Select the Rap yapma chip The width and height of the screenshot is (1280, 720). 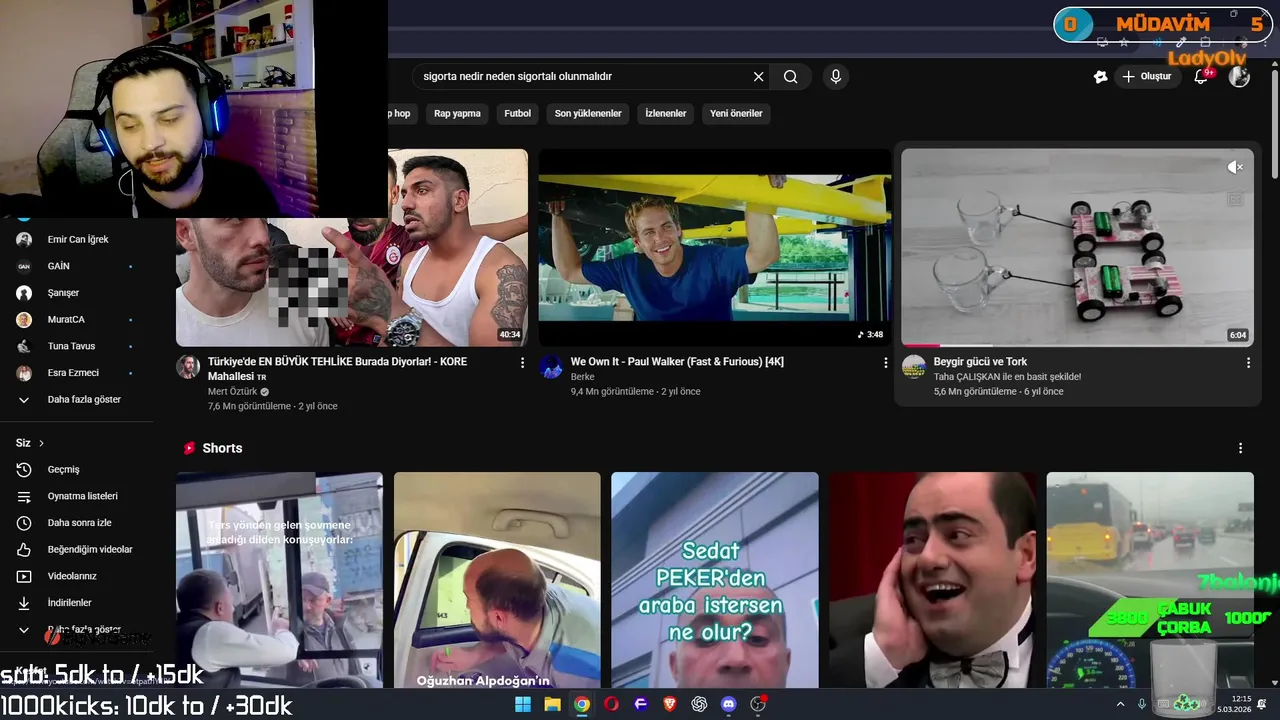[457, 113]
